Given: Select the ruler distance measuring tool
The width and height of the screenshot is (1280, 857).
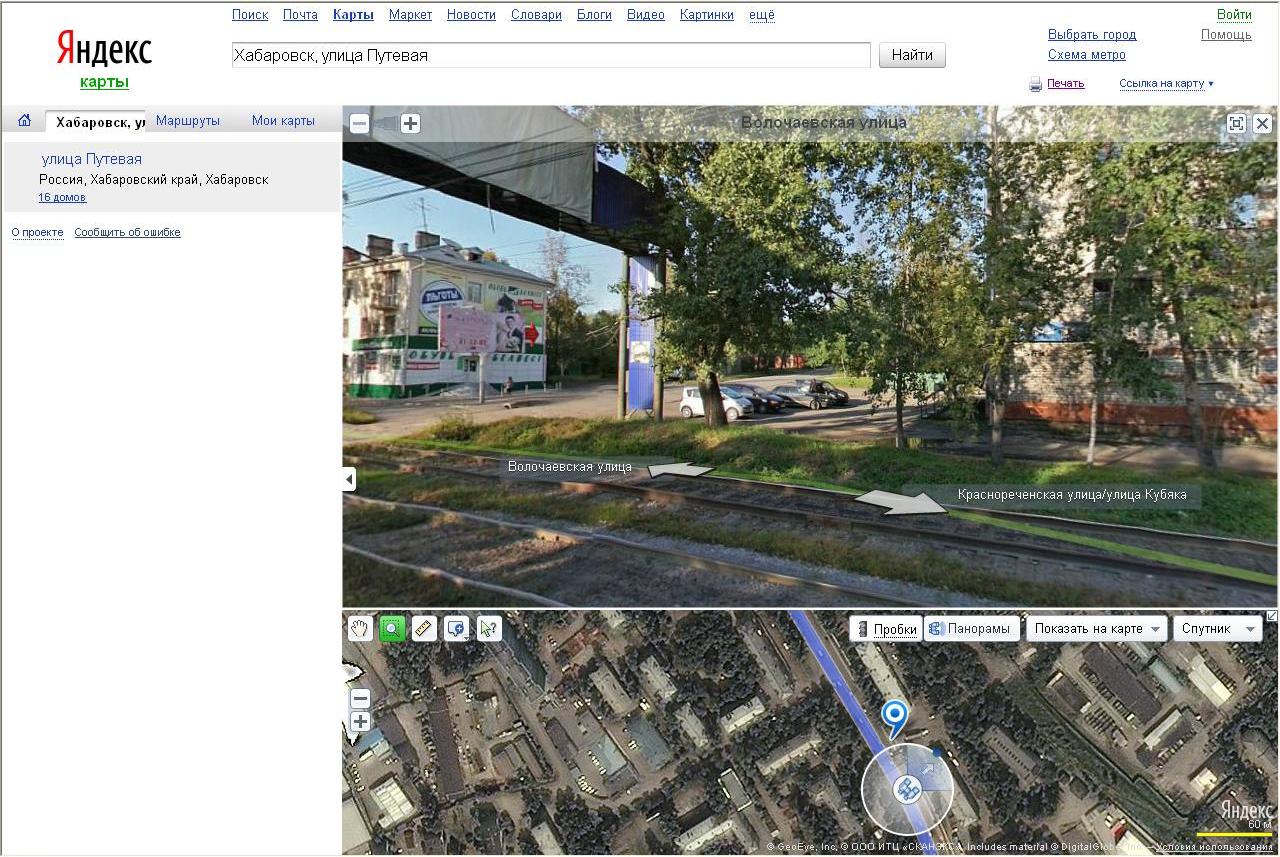Looking at the screenshot, I should tap(424, 628).
